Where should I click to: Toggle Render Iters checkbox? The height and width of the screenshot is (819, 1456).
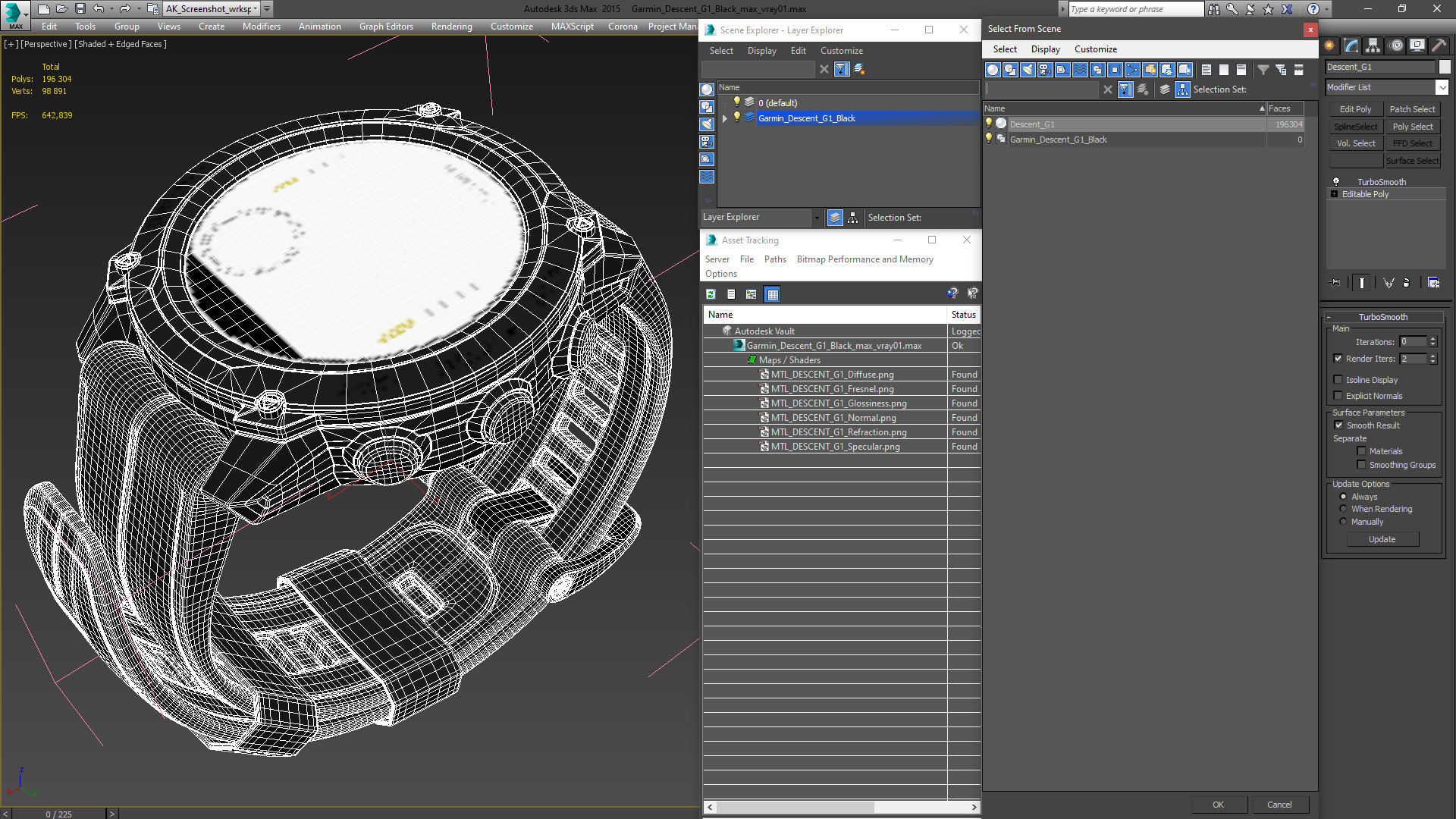pyautogui.click(x=1338, y=359)
